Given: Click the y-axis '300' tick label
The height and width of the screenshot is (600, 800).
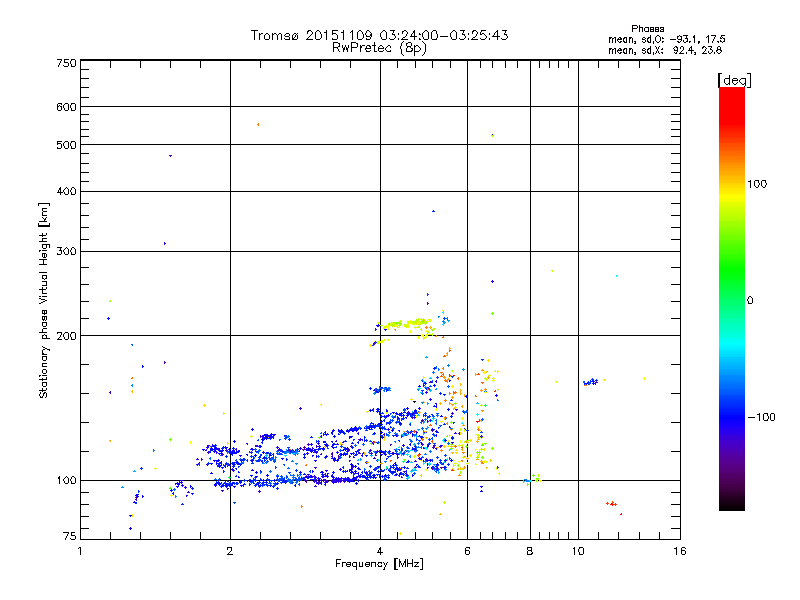Looking at the screenshot, I should 66,252.
